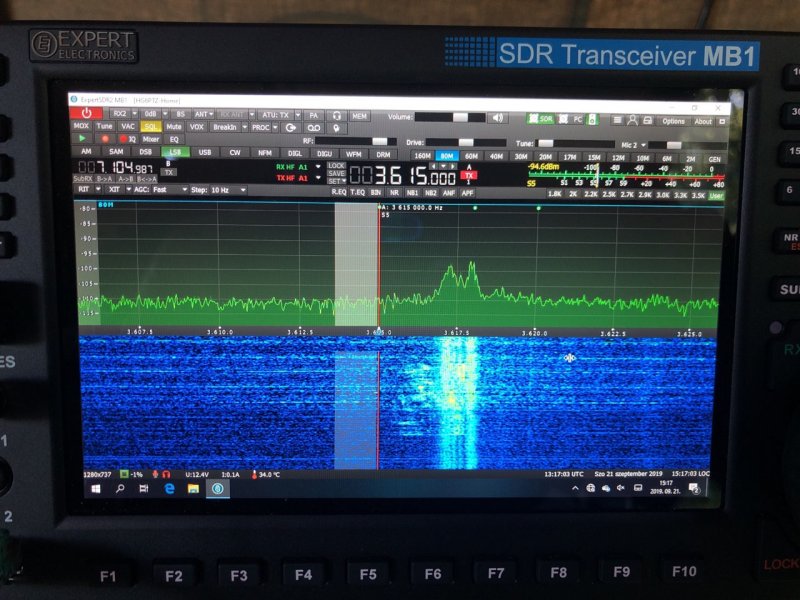Enable the NR noise reduction
Viewport: 800px width, 600px height.
(x=394, y=193)
